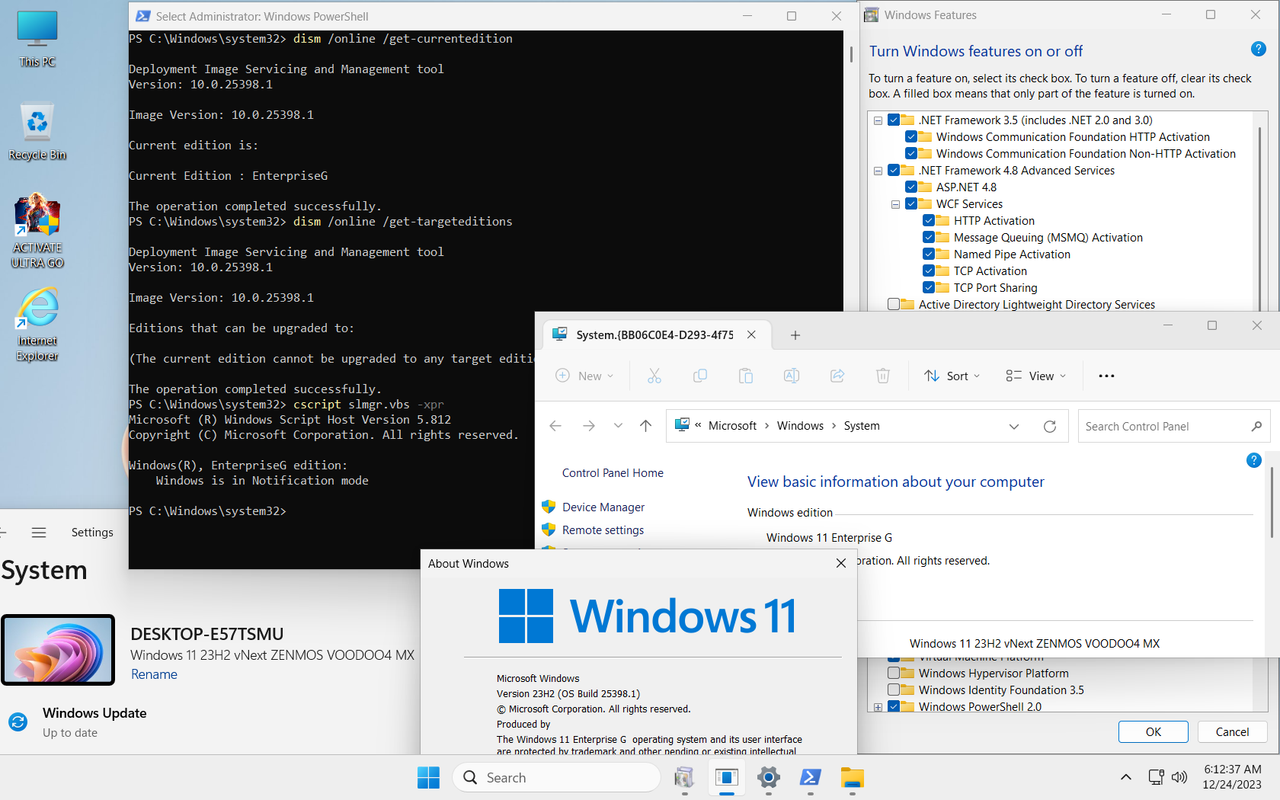Screen dimensions: 1280x800
Task: Open the Internet Explorer desktop shortcut
Action: click(37, 325)
